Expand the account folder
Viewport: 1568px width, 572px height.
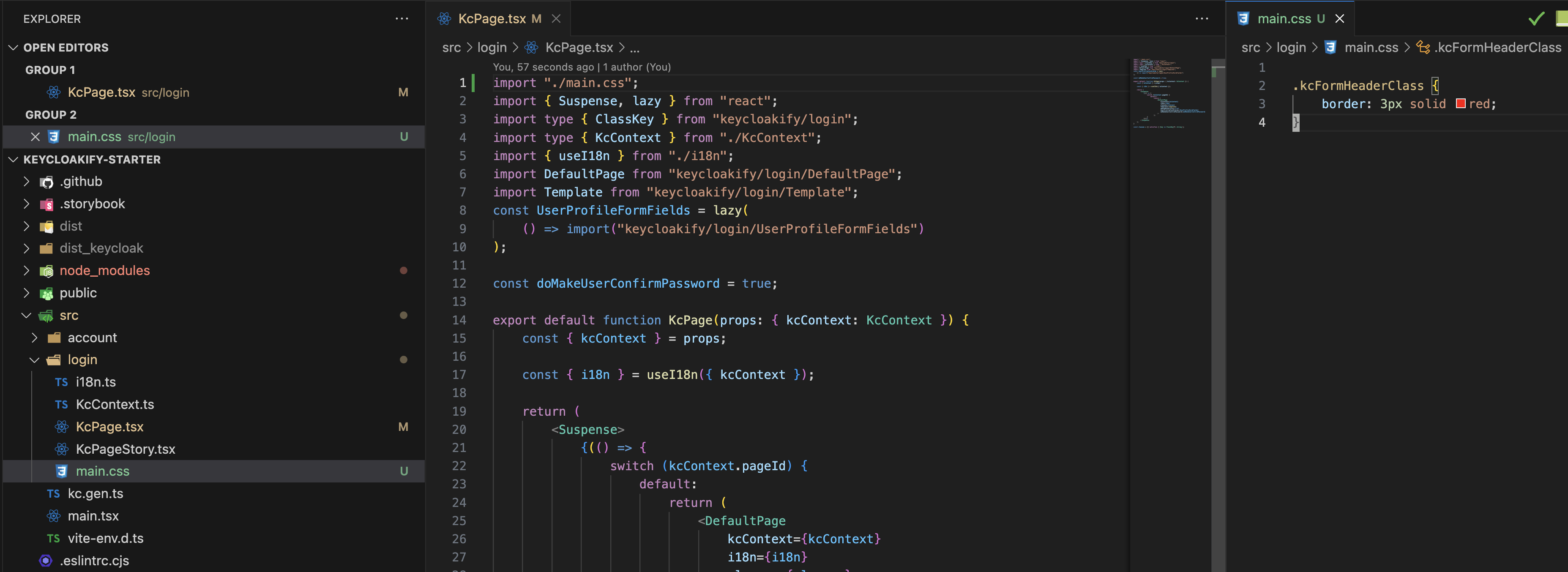click(34, 338)
